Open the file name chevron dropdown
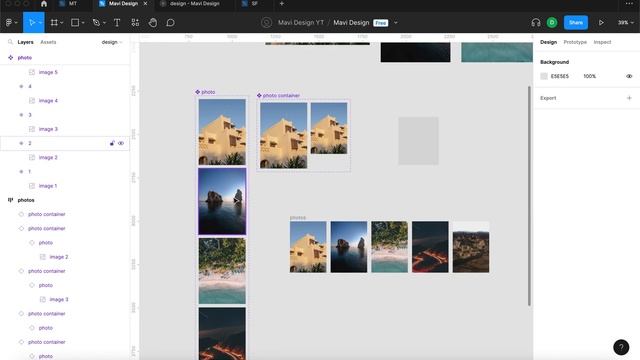The height and width of the screenshot is (360, 640). click(396, 23)
